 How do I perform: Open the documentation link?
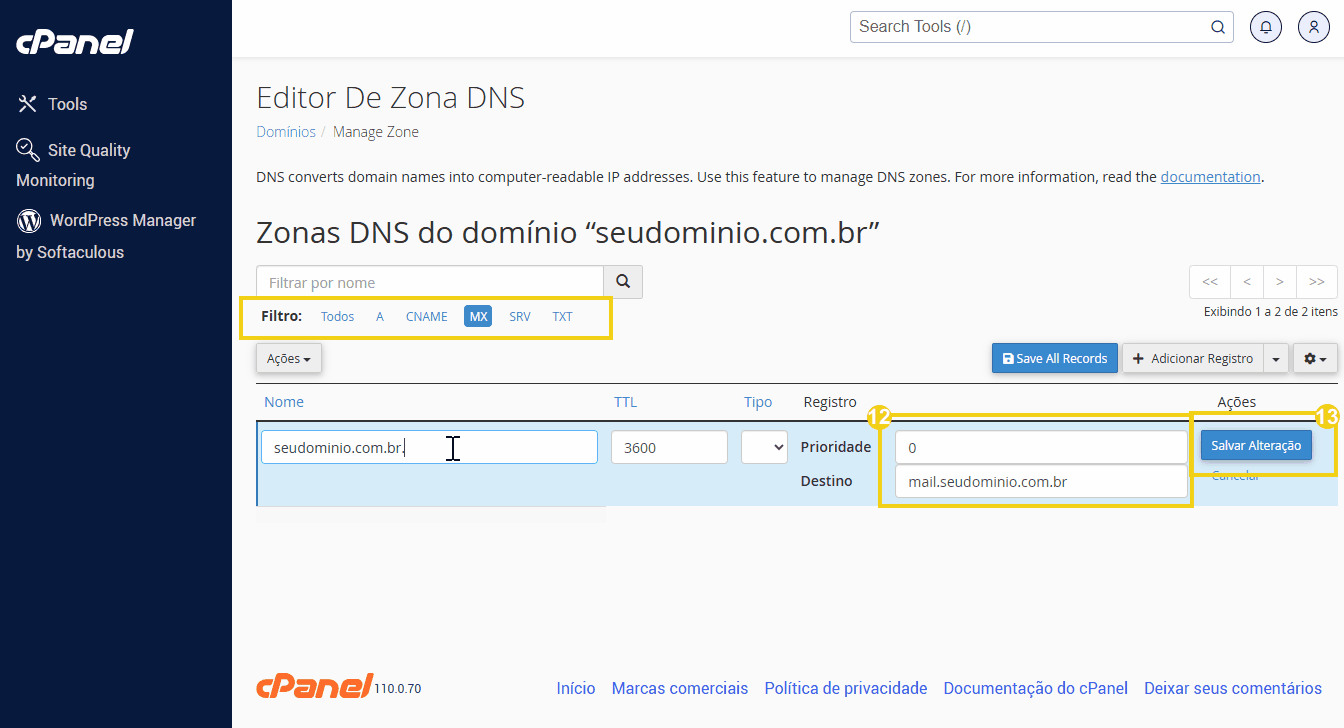[x=1210, y=177]
